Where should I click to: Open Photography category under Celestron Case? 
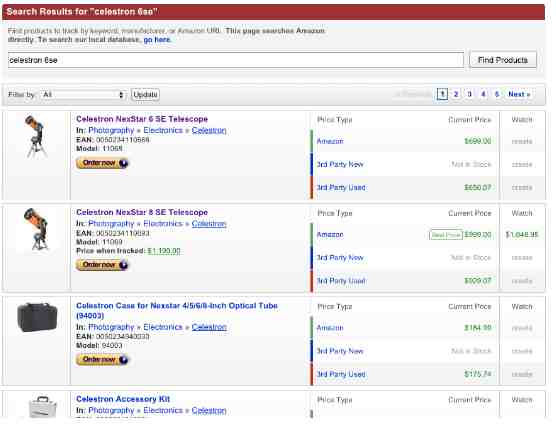[111, 327]
